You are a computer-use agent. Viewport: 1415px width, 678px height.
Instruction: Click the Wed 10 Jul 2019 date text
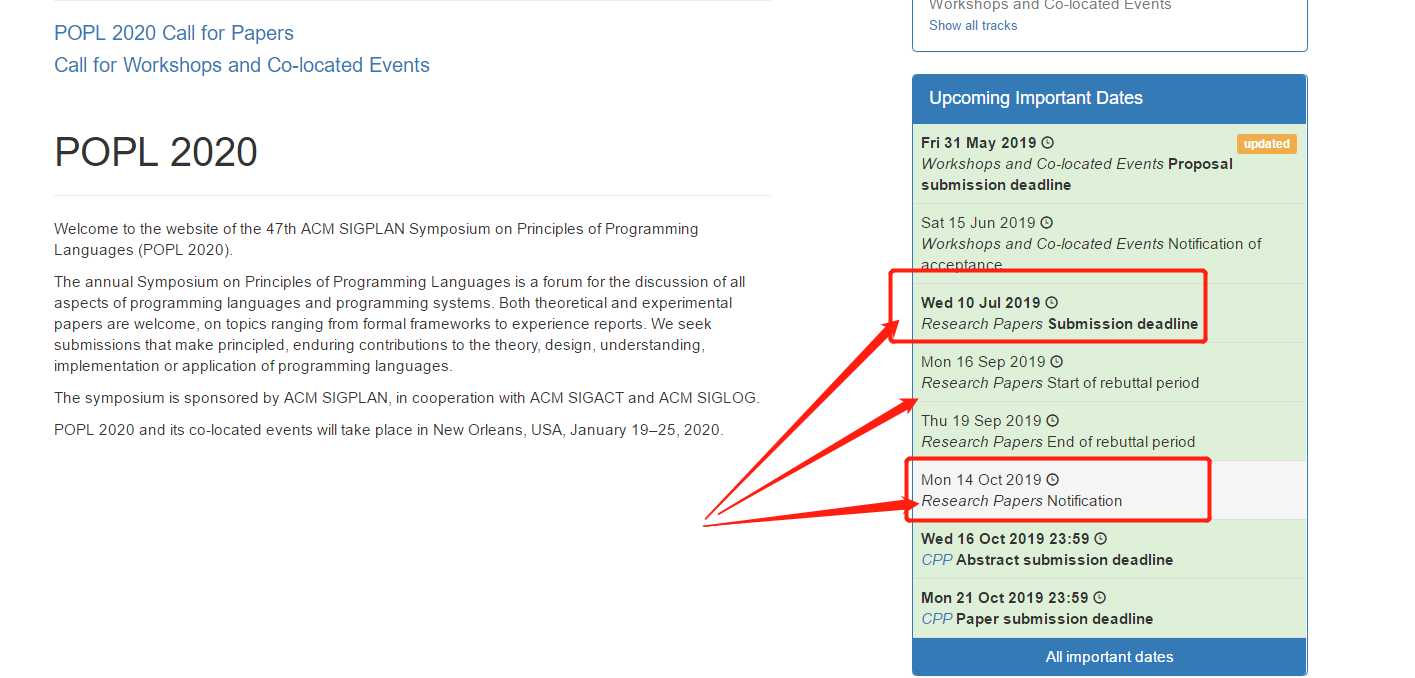pyautogui.click(x=981, y=302)
